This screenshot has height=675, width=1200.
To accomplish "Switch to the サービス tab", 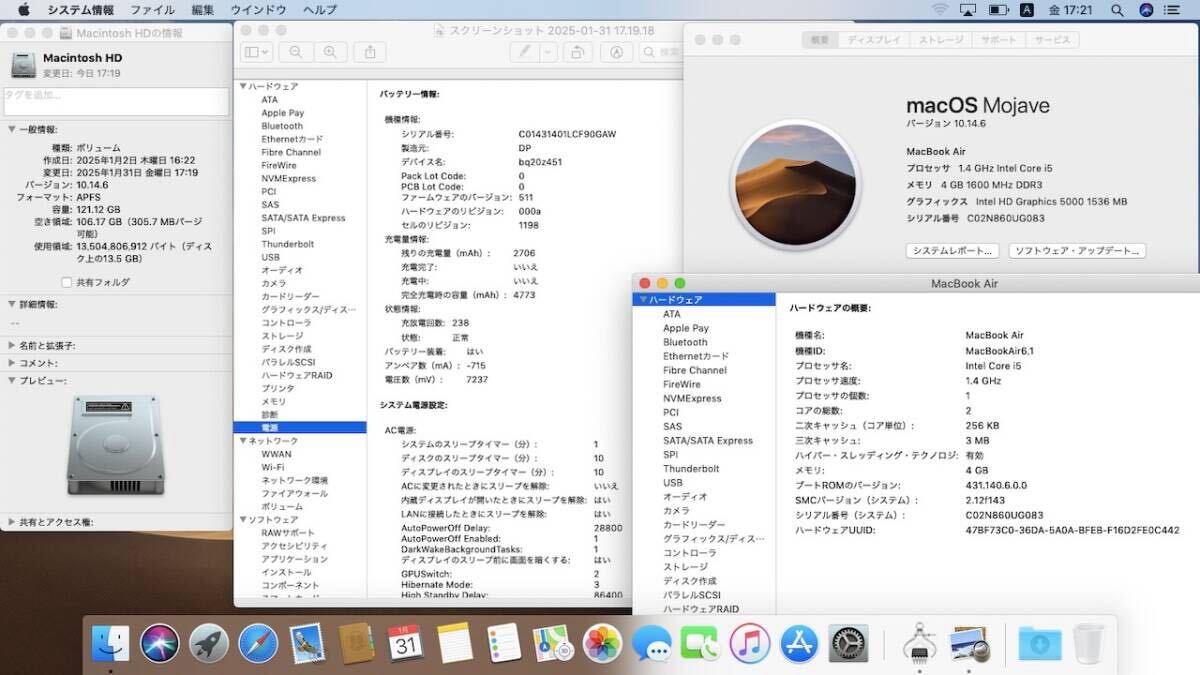I will click(1051, 40).
